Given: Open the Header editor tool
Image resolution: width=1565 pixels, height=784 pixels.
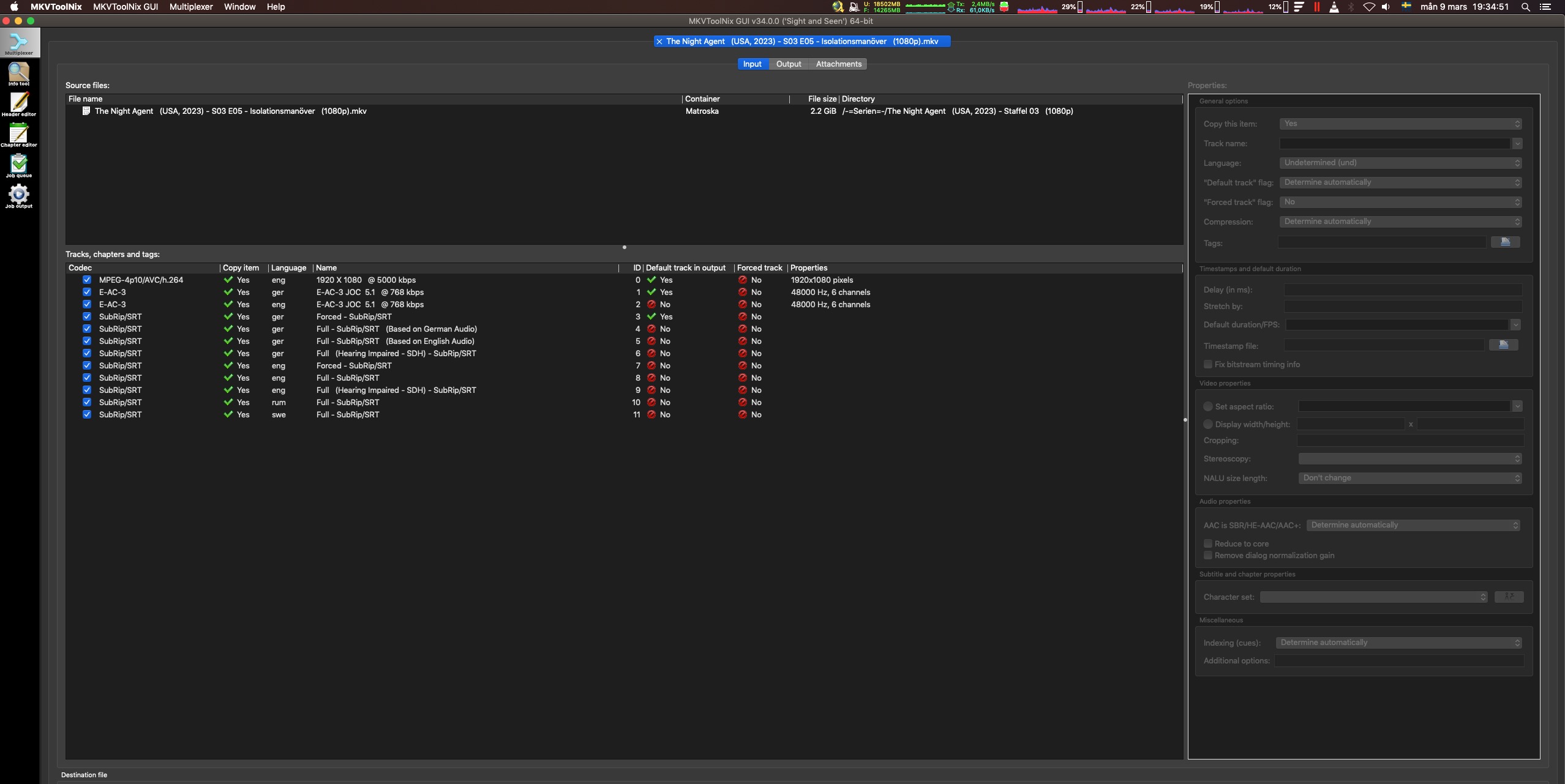Looking at the screenshot, I should point(18,105).
